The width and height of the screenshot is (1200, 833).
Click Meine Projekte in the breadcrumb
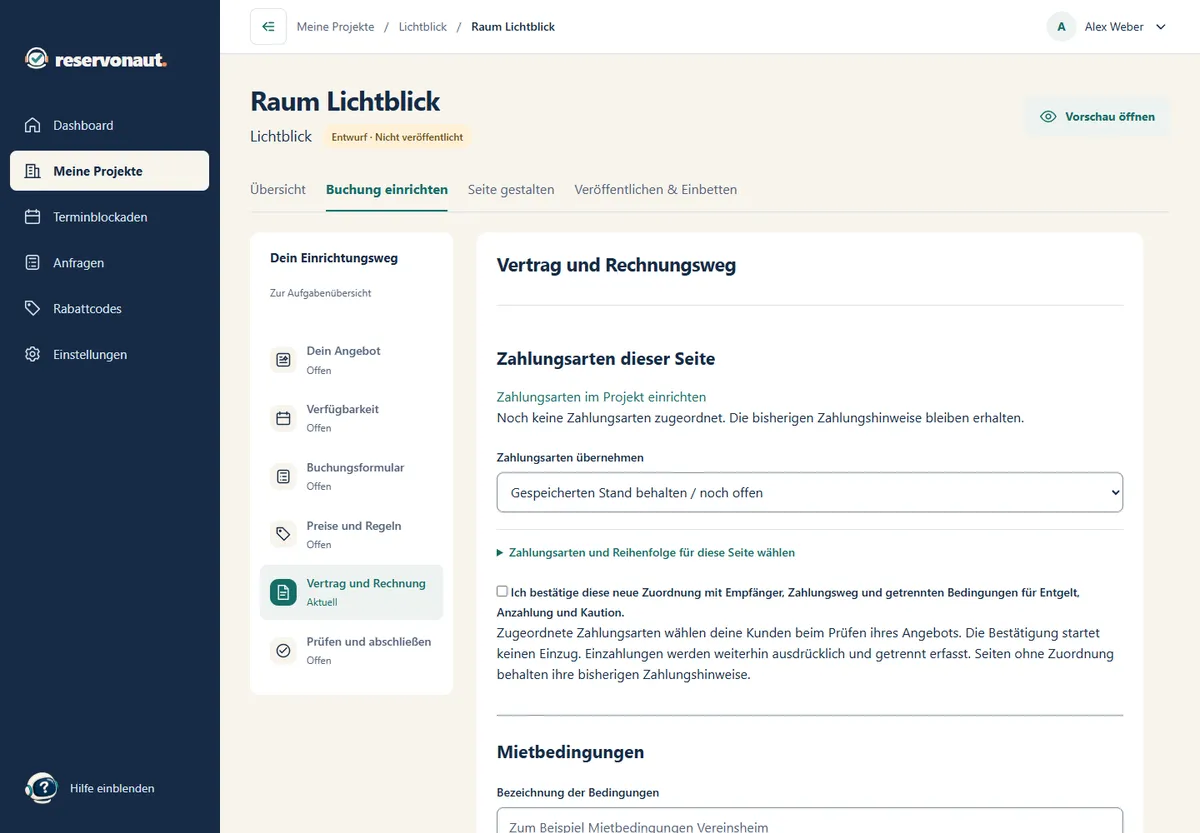pyautogui.click(x=335, y=27)
